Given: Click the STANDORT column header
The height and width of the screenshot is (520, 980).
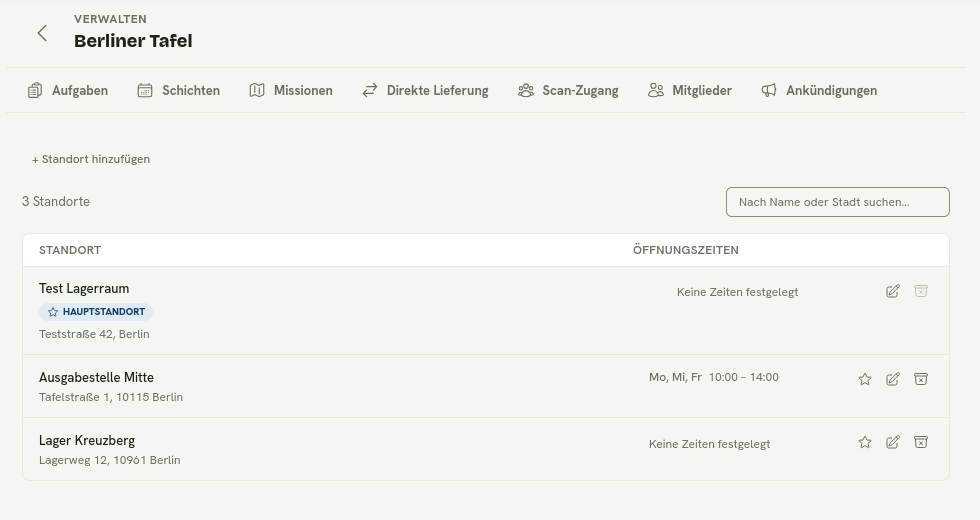Looking at the screenshot, I should (x=70, y=250).
